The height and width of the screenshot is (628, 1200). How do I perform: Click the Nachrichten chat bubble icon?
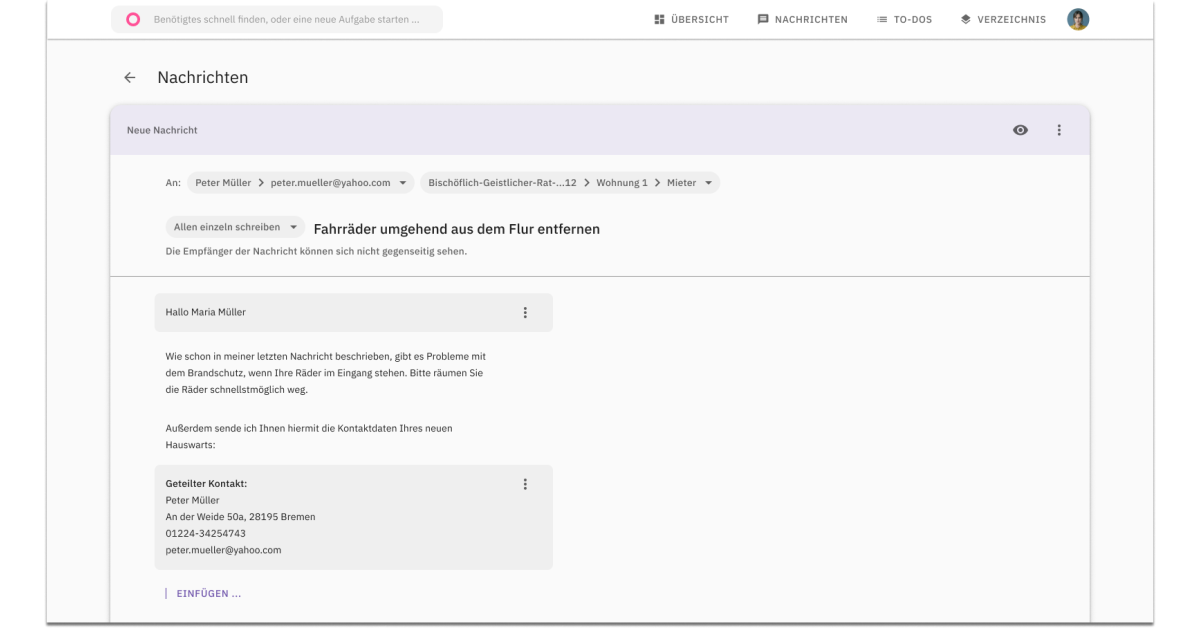pos(763,19)
